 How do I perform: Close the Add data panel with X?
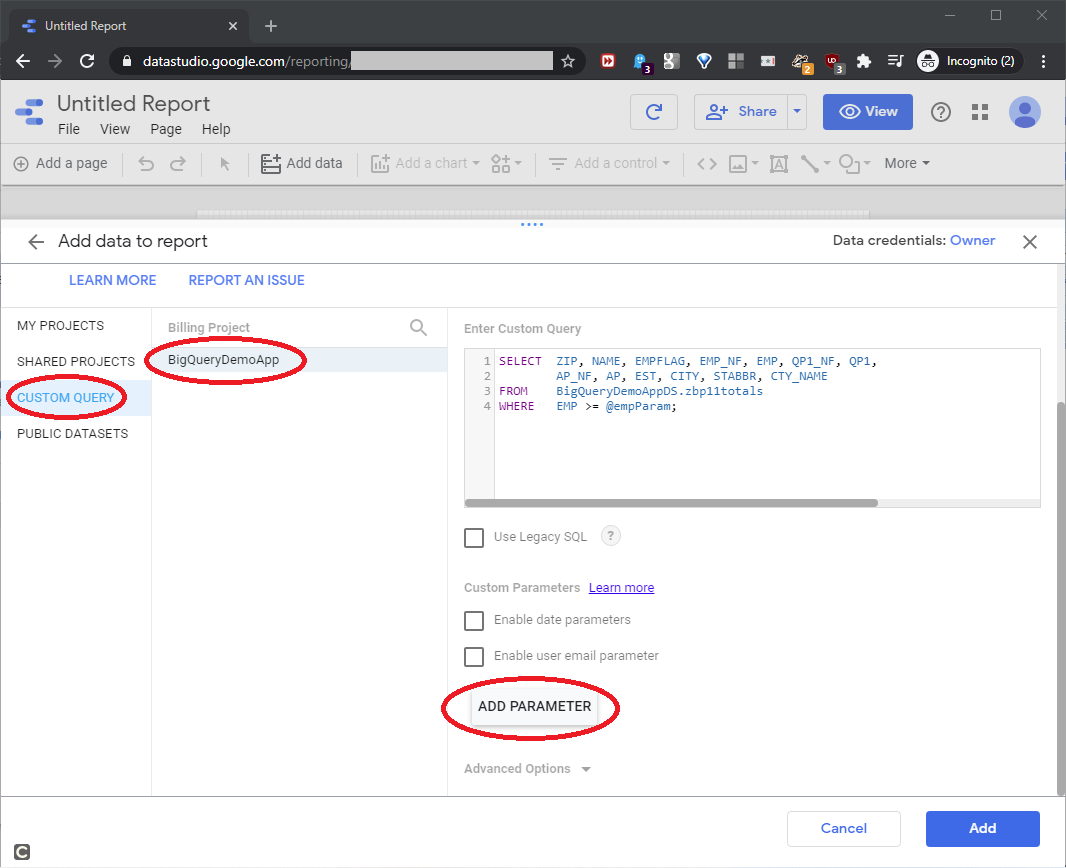pos(1030,241)
